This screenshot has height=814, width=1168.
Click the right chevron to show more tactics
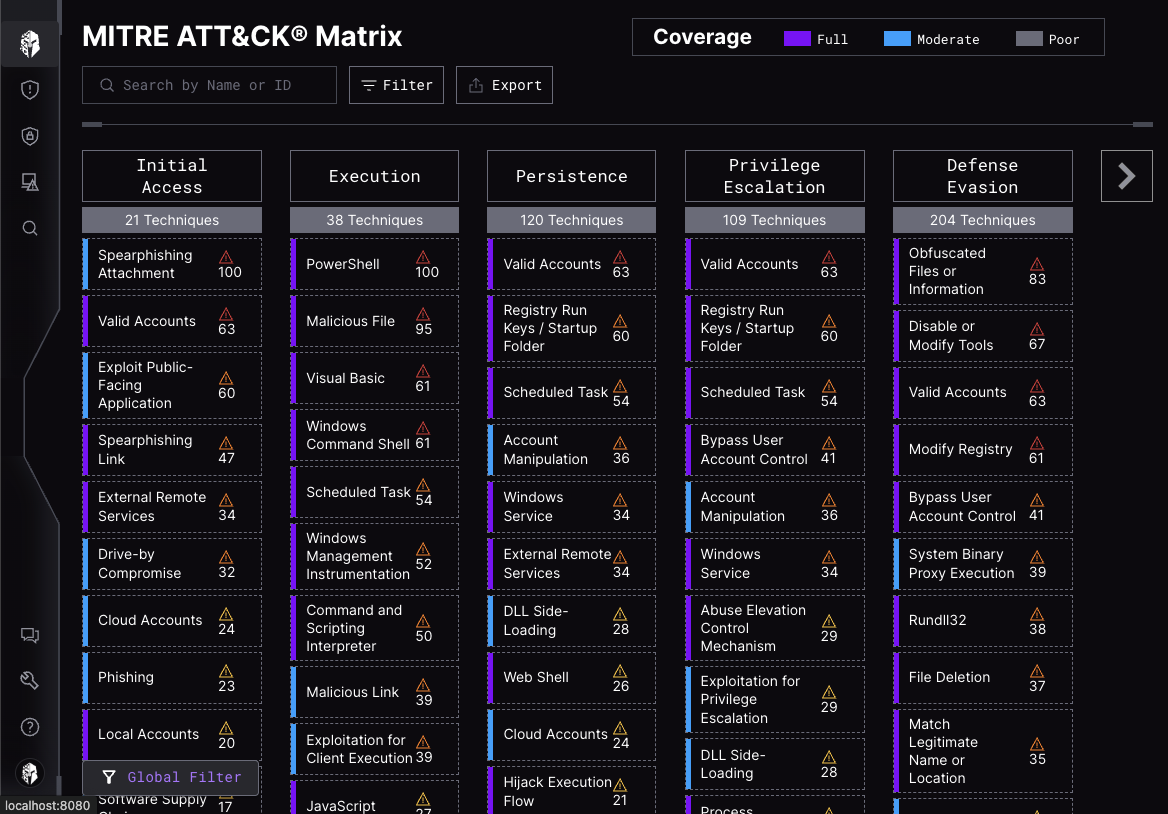coord(1126,176)
